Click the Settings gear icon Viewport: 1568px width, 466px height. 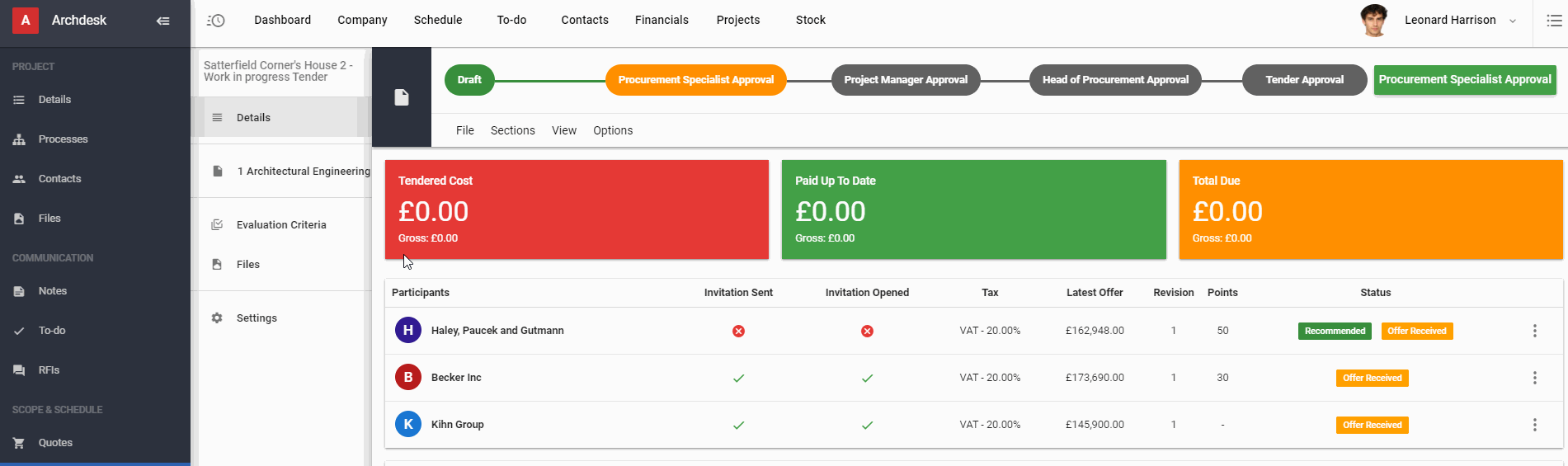pyautogui.click(x=217, y=318)
